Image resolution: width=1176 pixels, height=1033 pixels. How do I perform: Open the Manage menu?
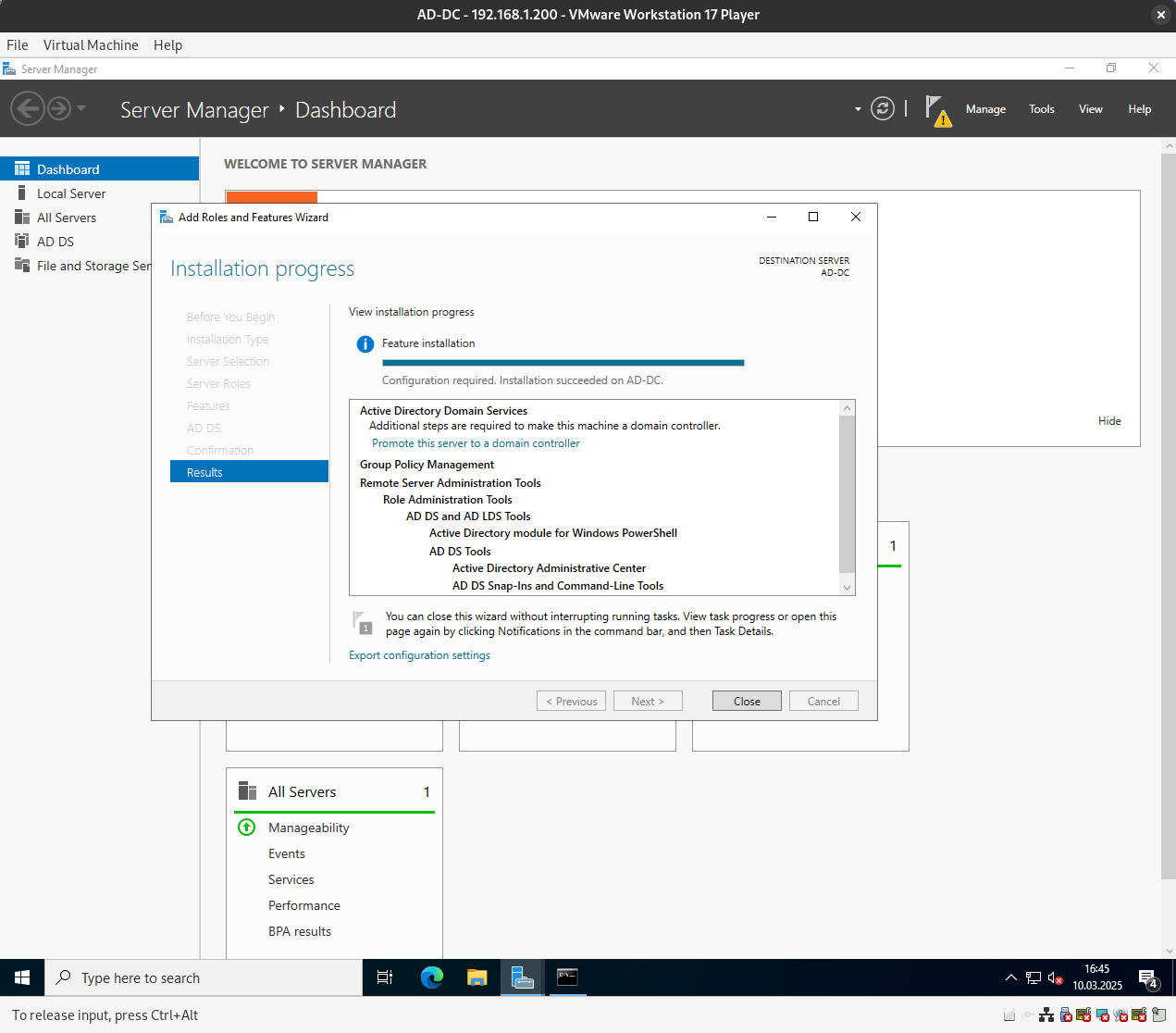tap(985, 109)
